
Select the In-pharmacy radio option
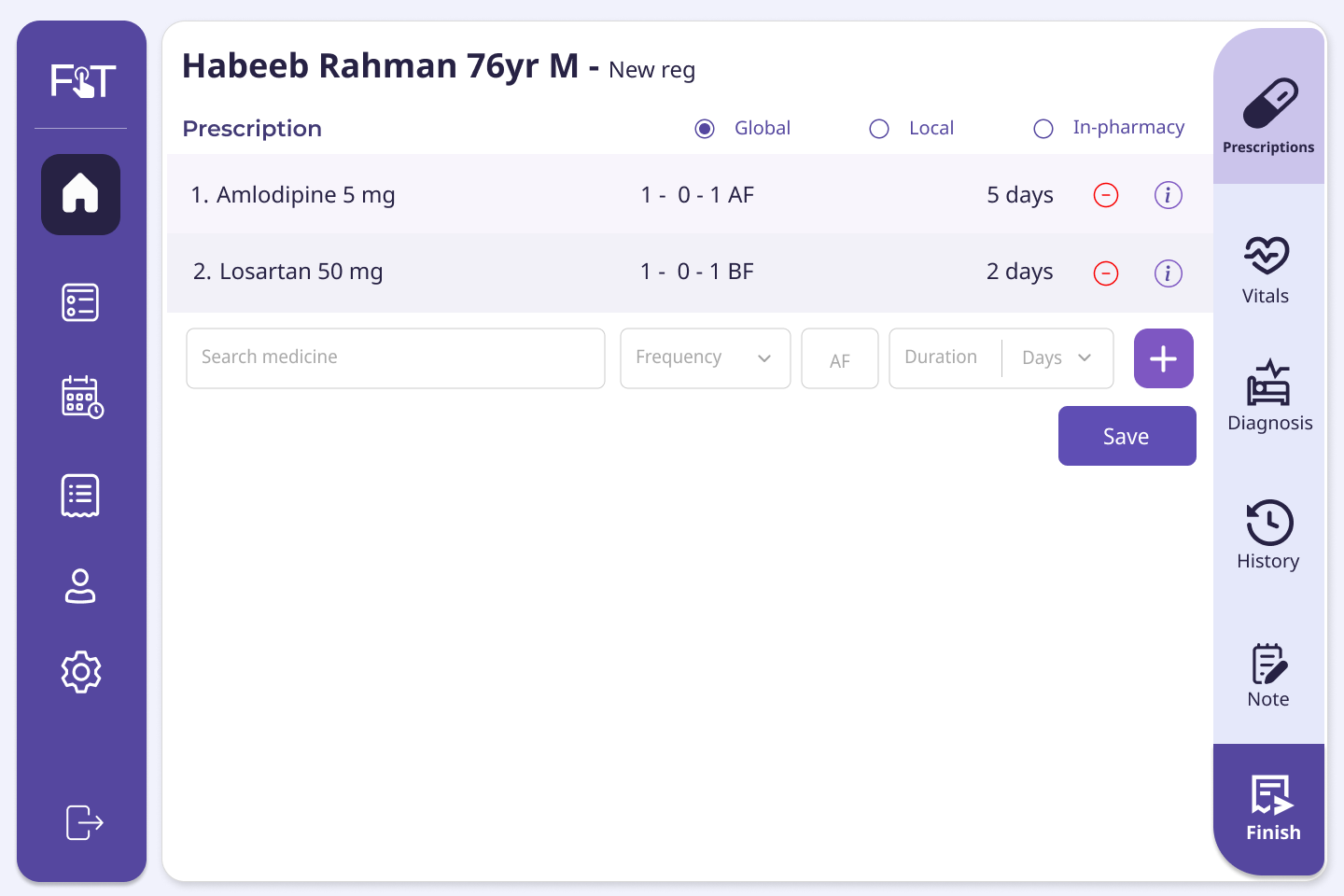[1043, 129]
